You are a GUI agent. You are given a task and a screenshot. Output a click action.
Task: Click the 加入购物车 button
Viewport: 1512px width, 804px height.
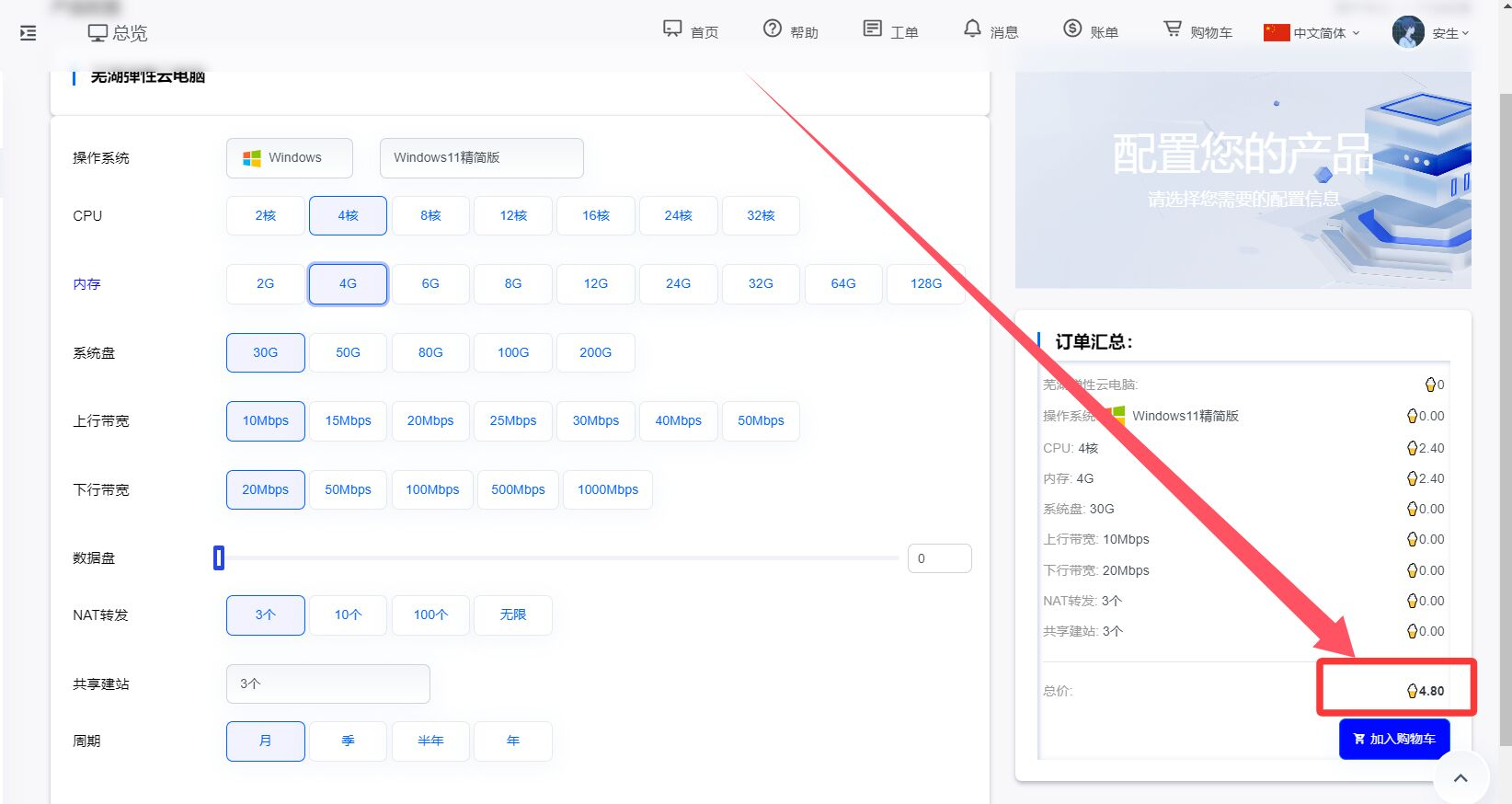pos(1394,739)
